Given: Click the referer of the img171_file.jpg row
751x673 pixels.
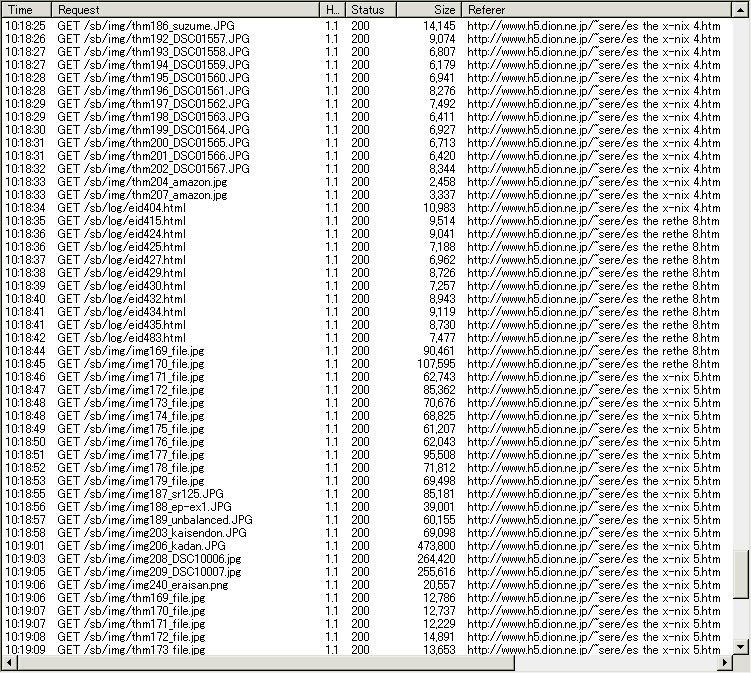Looking at the screenshot, I should 593,377.
